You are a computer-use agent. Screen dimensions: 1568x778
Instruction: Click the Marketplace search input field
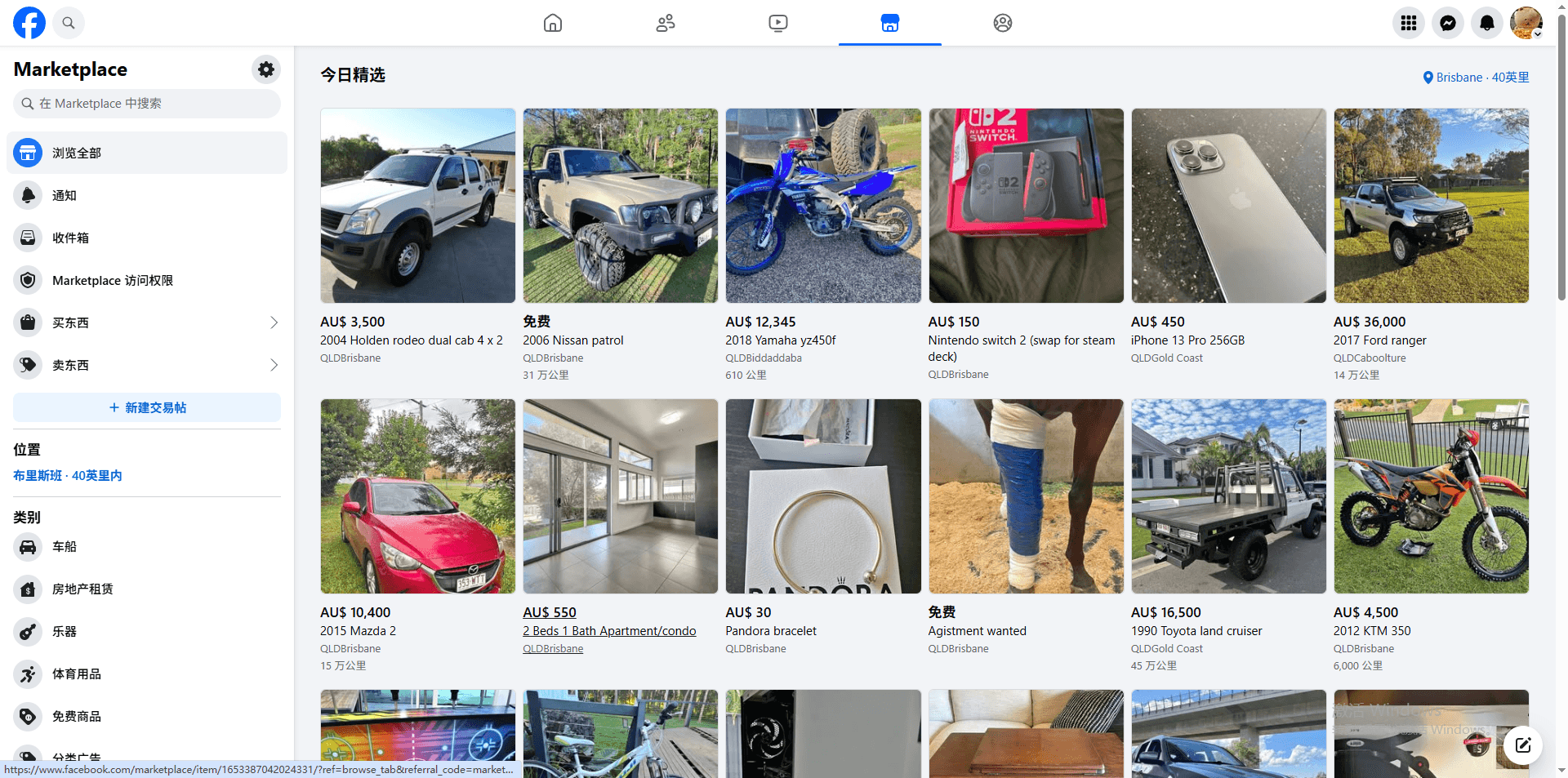(147, 104)
